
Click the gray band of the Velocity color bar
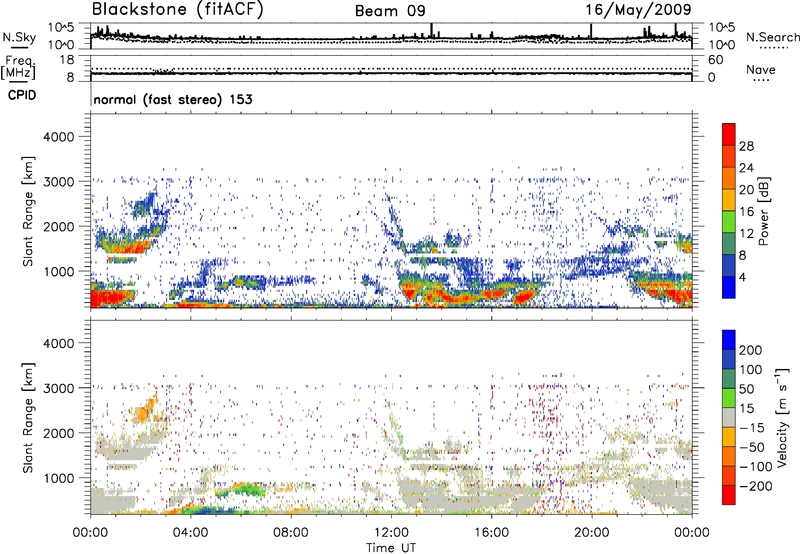pyautogui.click(x=729, y=418)
